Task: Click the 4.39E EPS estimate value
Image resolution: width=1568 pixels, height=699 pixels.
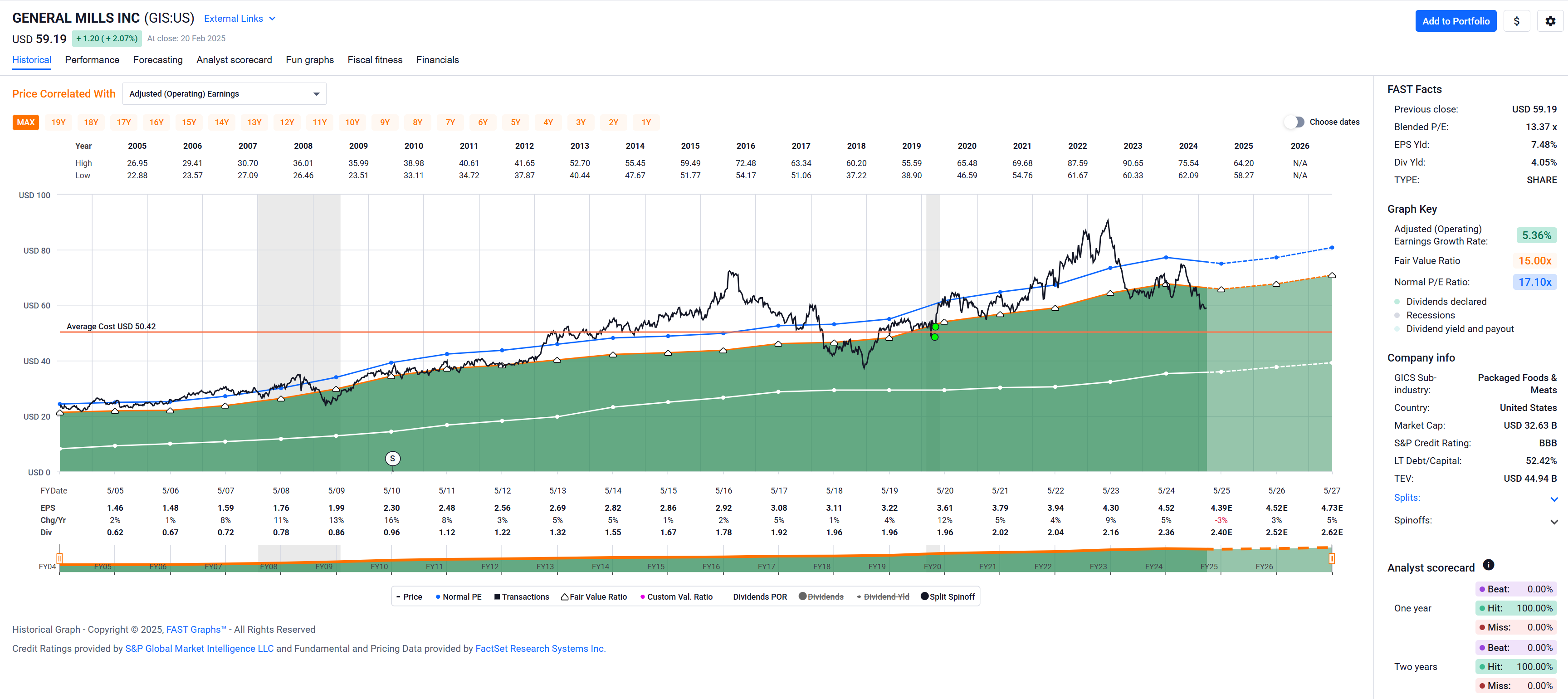Action: (1221, 508)
